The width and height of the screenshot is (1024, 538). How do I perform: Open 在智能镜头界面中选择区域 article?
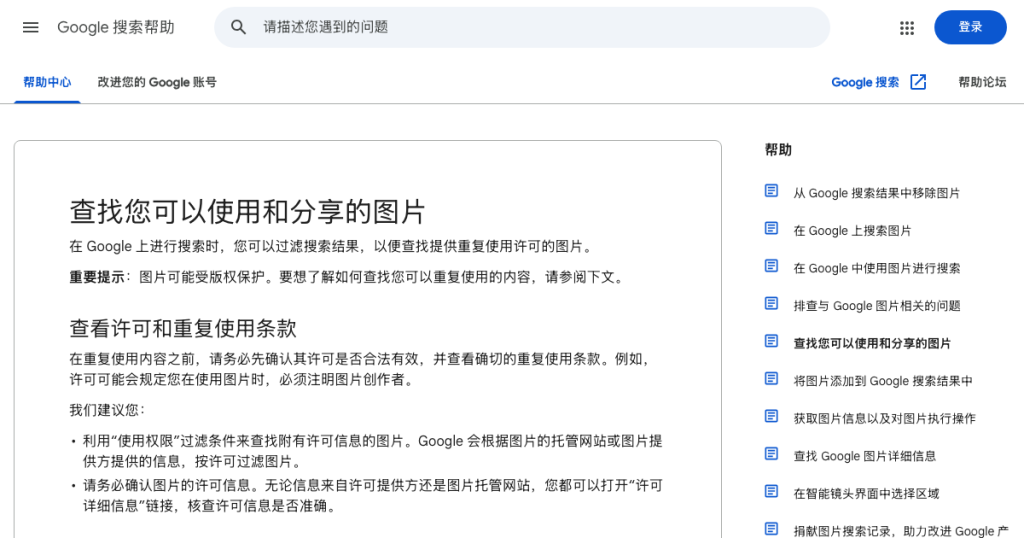point(866,494)
